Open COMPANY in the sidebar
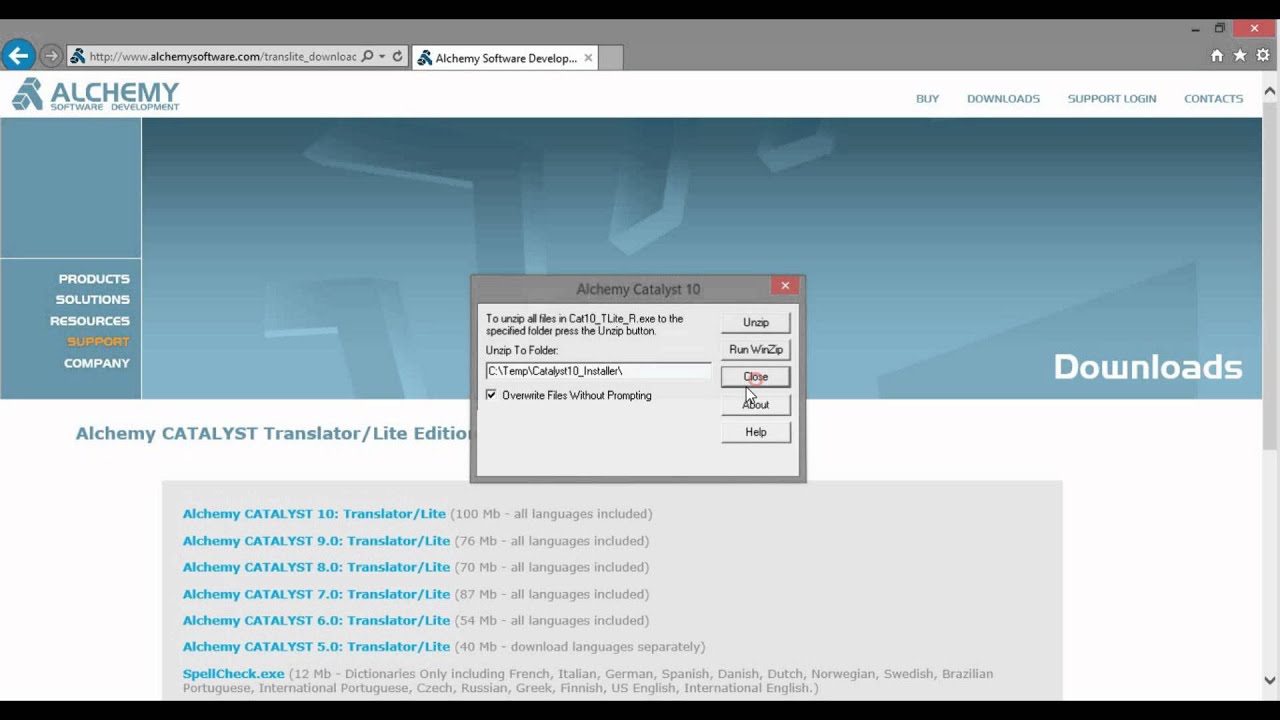 pos(97,363)
